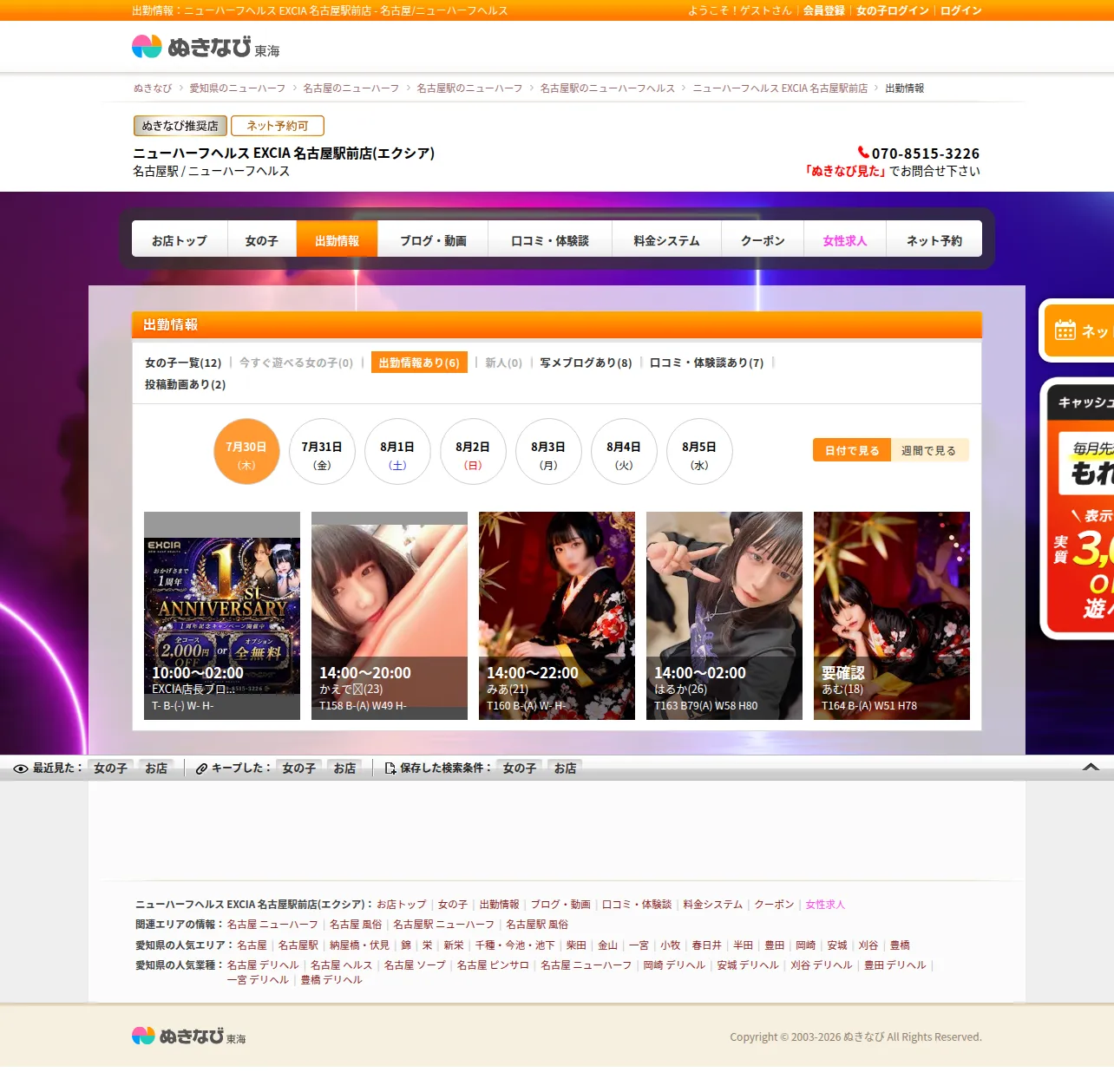Viewport: 1114px width, 1092px height.
Task: Click the link icon next to キープした
Action: click(x=201, y=768)
